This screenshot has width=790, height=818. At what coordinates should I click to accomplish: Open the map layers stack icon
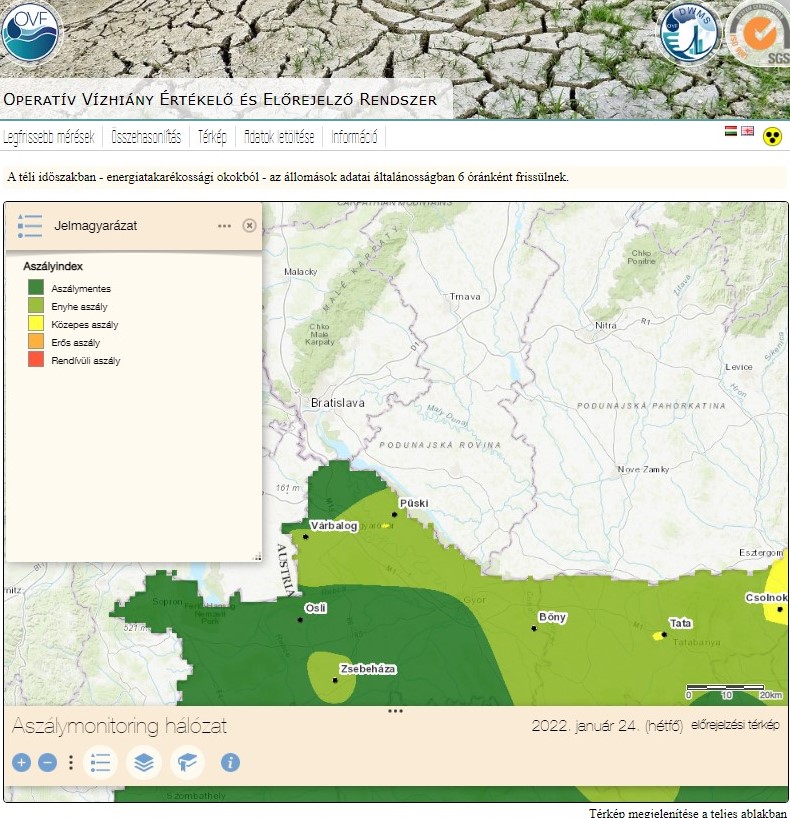click(144, 763)
